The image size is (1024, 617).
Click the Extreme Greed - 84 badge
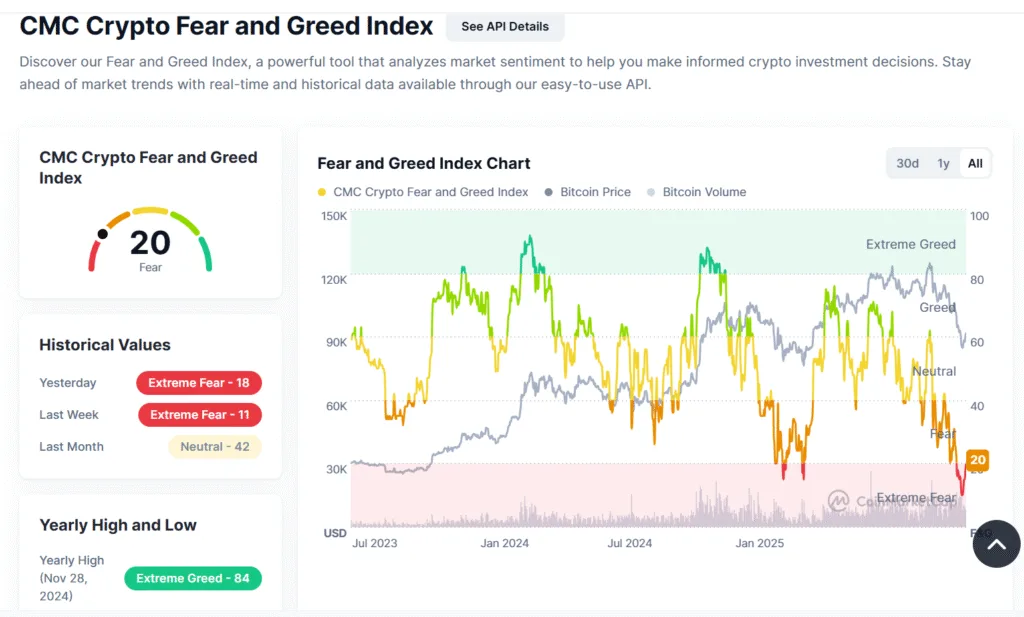[193, 578]
